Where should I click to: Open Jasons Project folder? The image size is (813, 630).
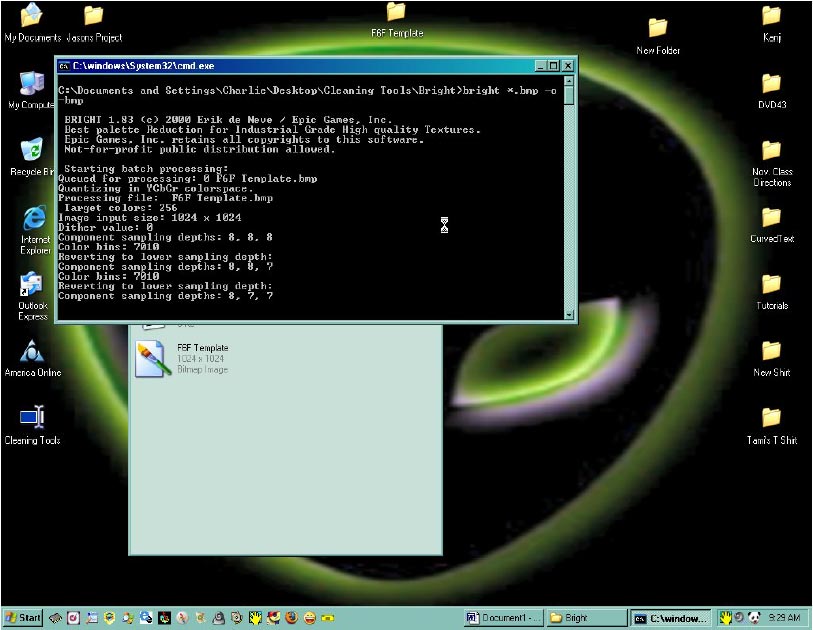(x=94, y=17)
